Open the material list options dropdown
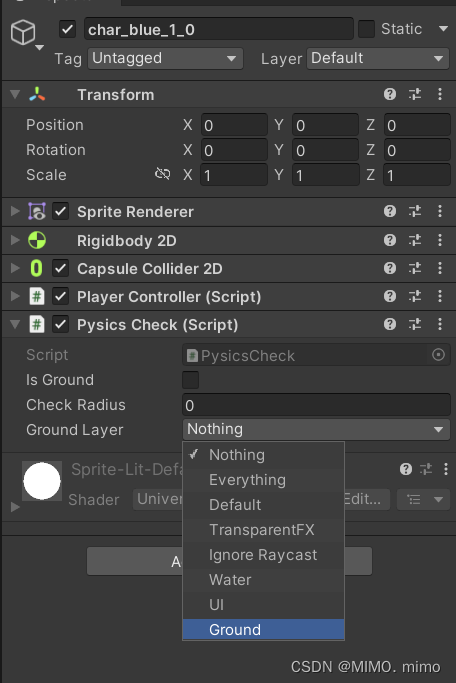 [423, 499]
